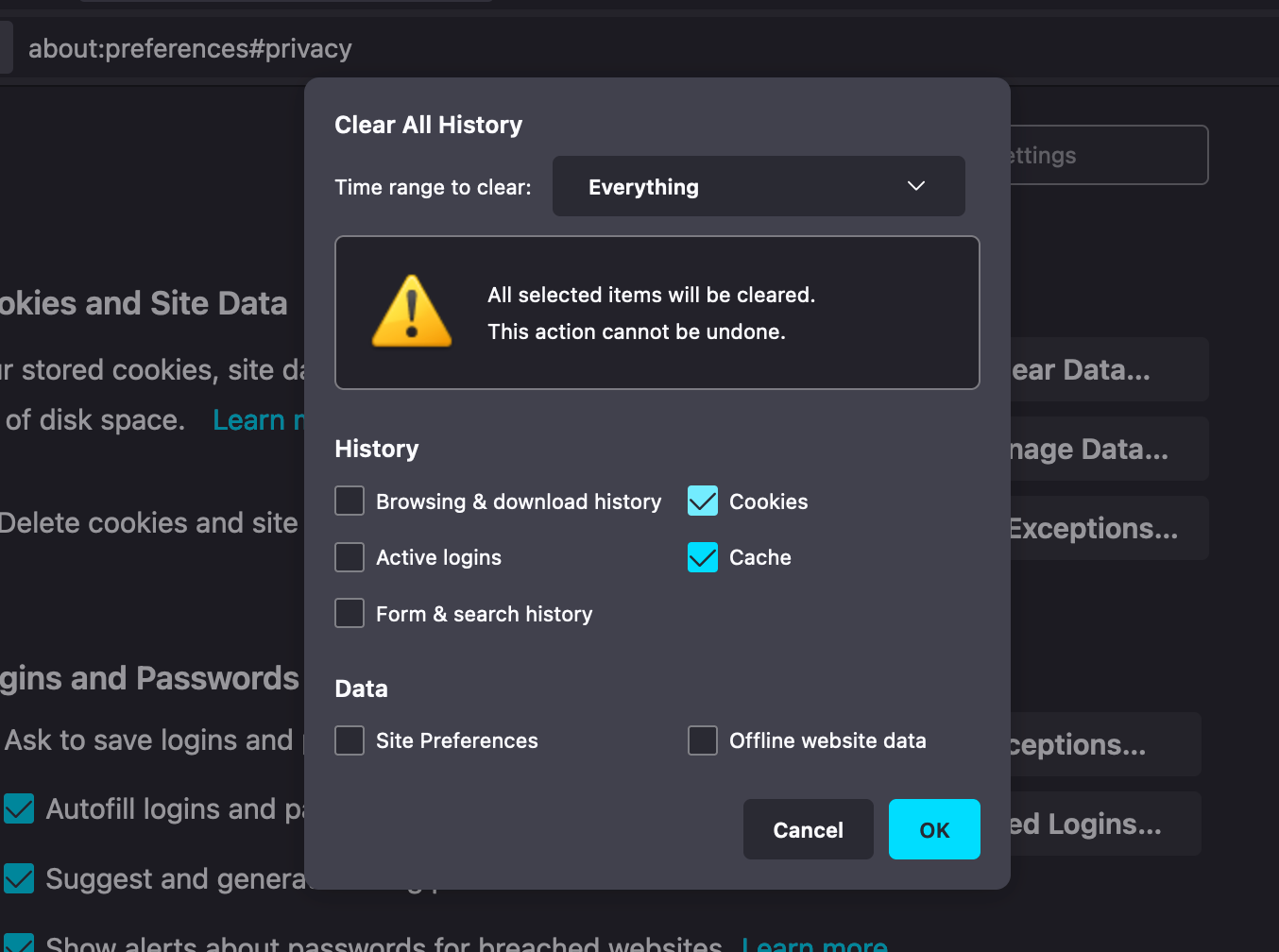Enable the Site Preferences checkbox
Viewport: 1279px width, 952px height.
tap(350, 740)
